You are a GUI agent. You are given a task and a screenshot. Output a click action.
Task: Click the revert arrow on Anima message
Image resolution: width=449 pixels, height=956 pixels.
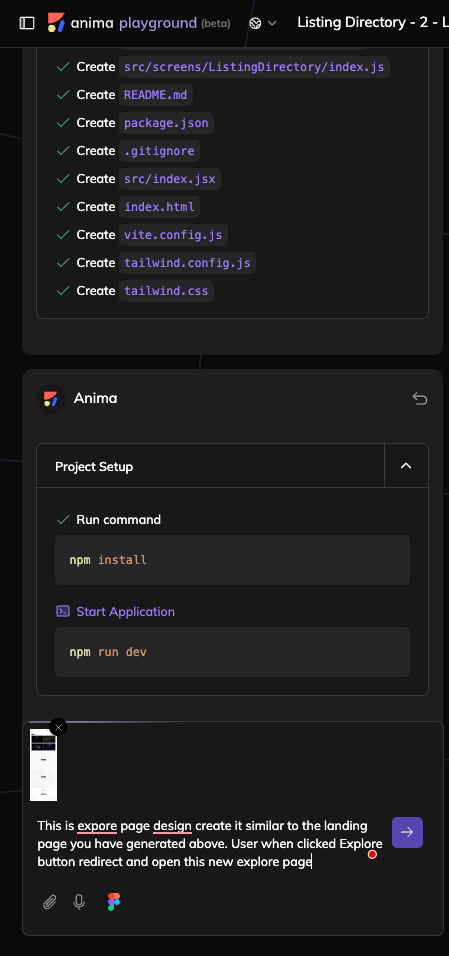[420, 399]
